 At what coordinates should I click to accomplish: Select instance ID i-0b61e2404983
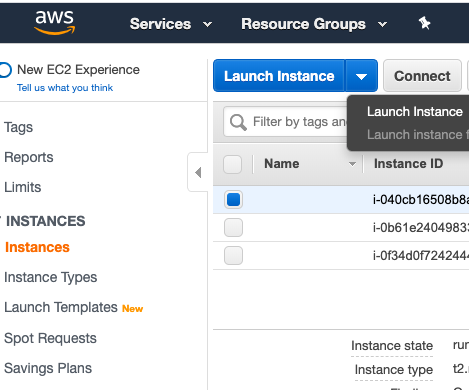coord(421,228)
